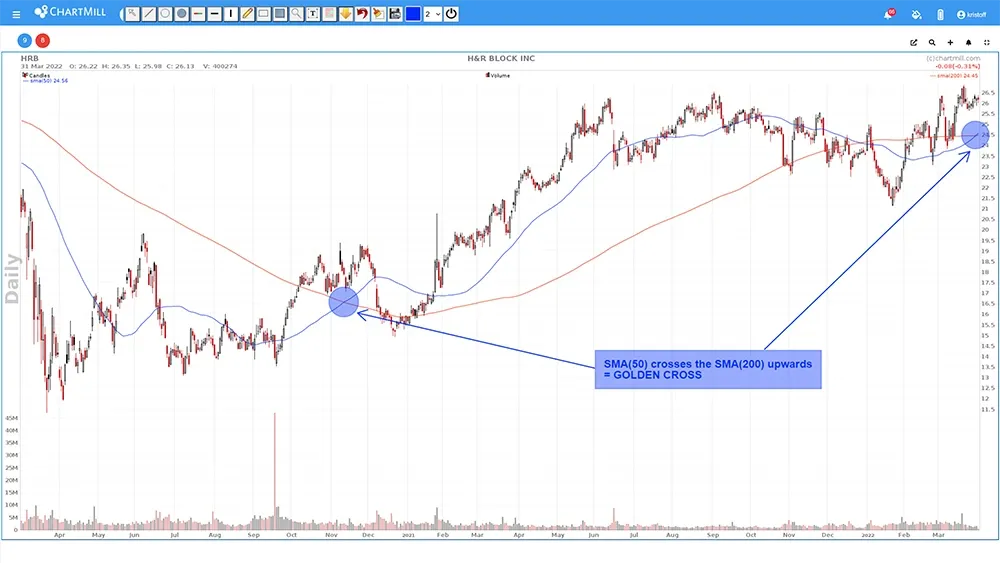Open the chart edit/share icon
This screenshot has height=563, width=1000.
pyautogui.click(x=914, y=43)
